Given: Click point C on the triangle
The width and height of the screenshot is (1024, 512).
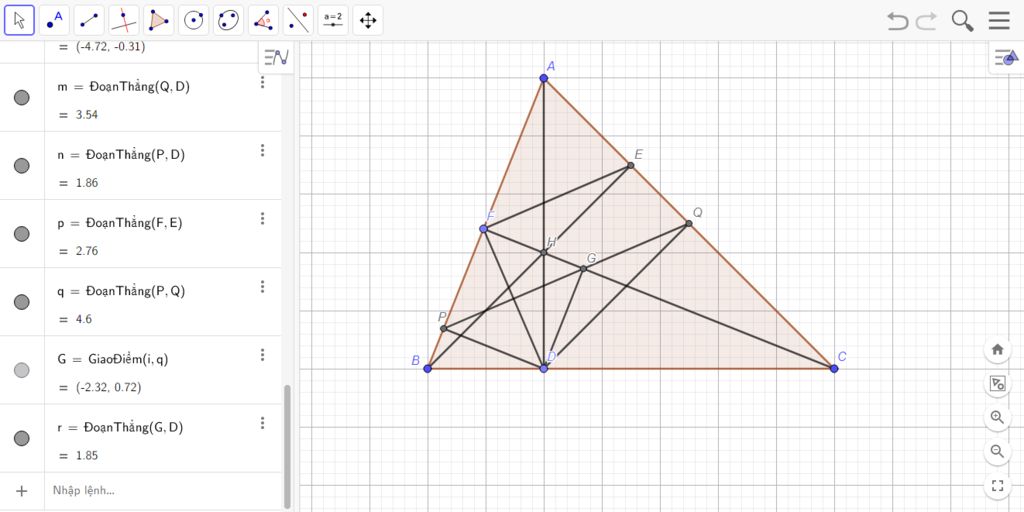Looking at the screenshot, I should click(x=834, y=369).
